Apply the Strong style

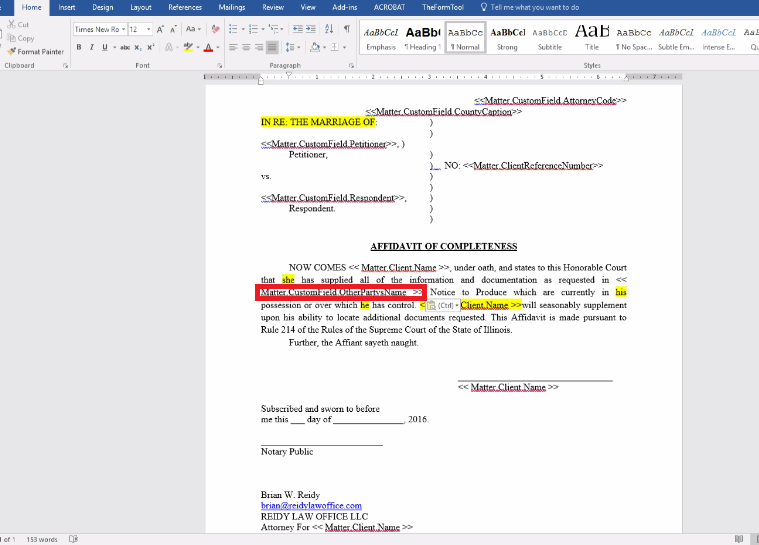click(x=507, y=38)
